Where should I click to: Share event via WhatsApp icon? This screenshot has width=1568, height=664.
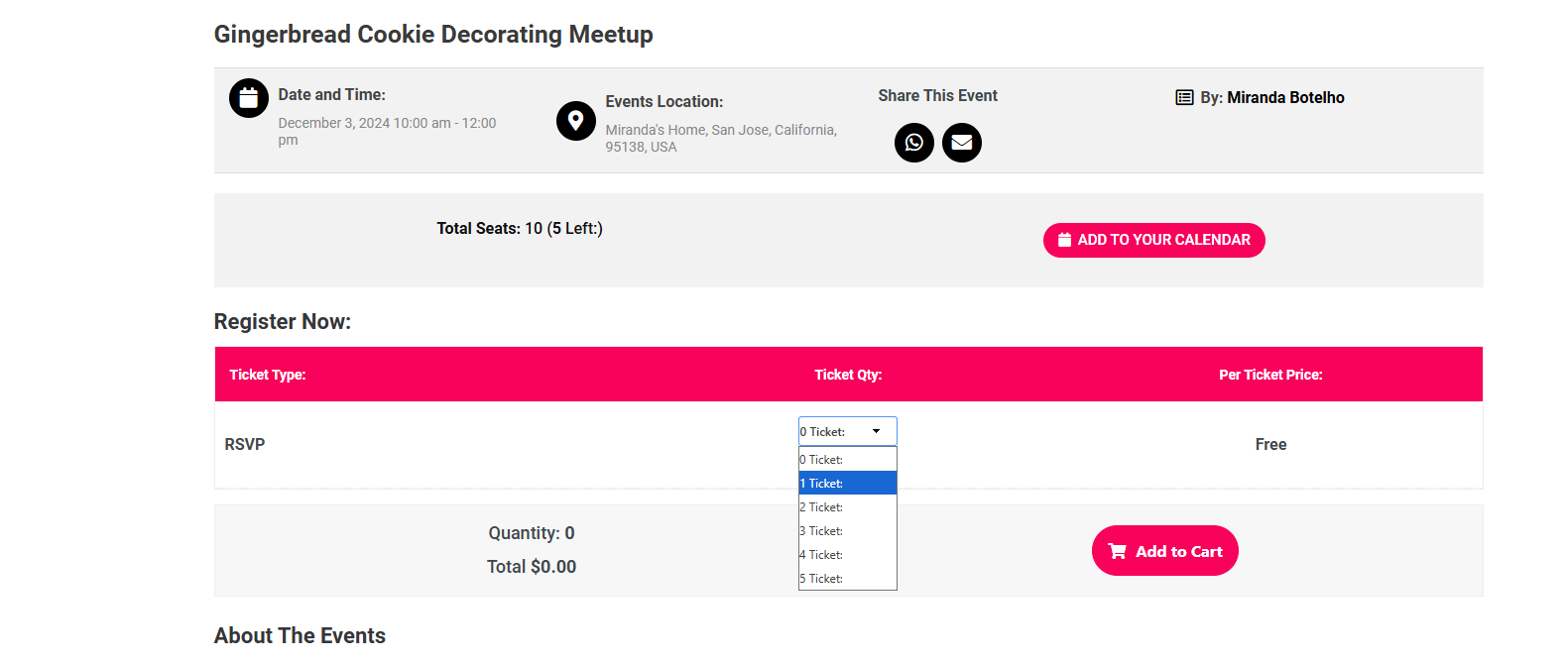pos(914,143)
